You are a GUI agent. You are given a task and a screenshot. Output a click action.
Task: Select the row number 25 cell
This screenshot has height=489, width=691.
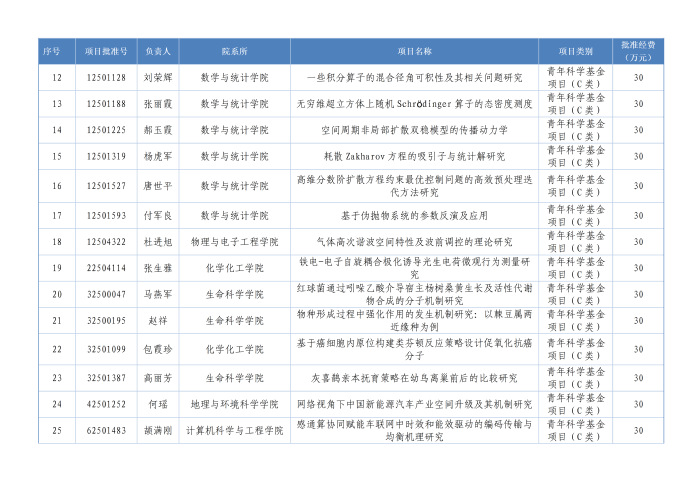tap(56, 431)
